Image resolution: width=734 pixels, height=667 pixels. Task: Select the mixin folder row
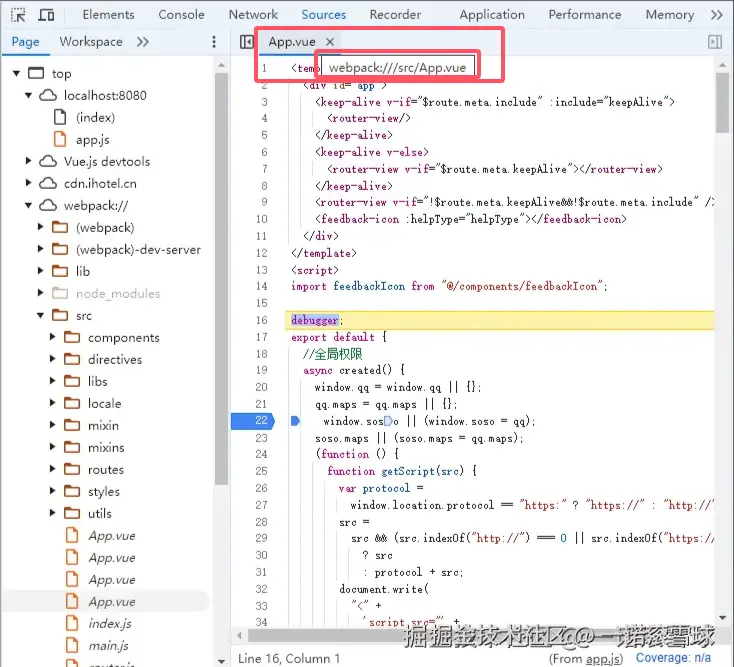[x=108, y=425]
